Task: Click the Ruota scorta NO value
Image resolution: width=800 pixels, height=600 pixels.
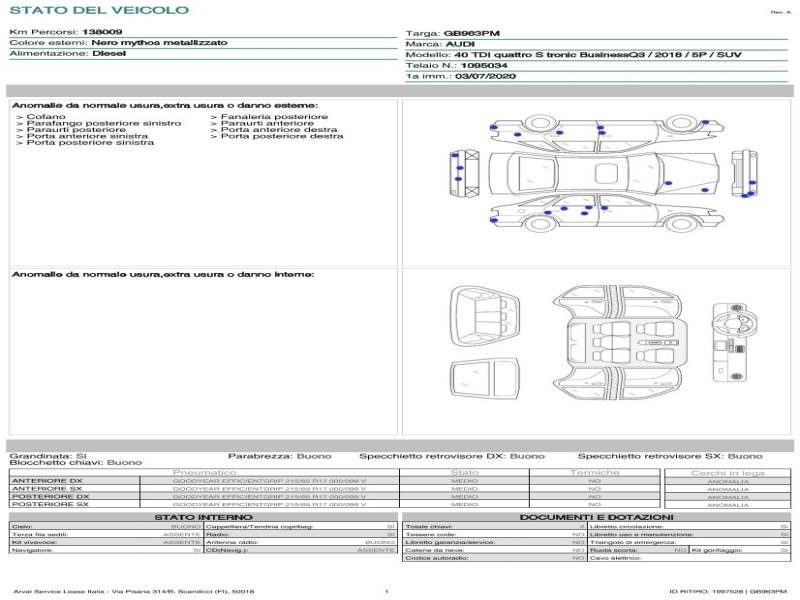Action: tap(680, 550)
